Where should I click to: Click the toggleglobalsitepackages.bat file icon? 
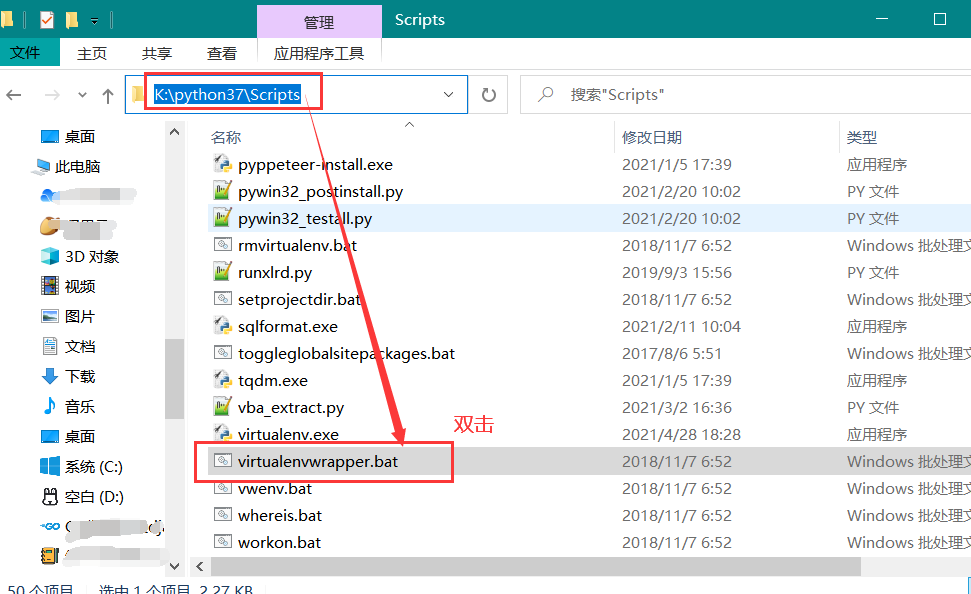click(x=222, y=352)
